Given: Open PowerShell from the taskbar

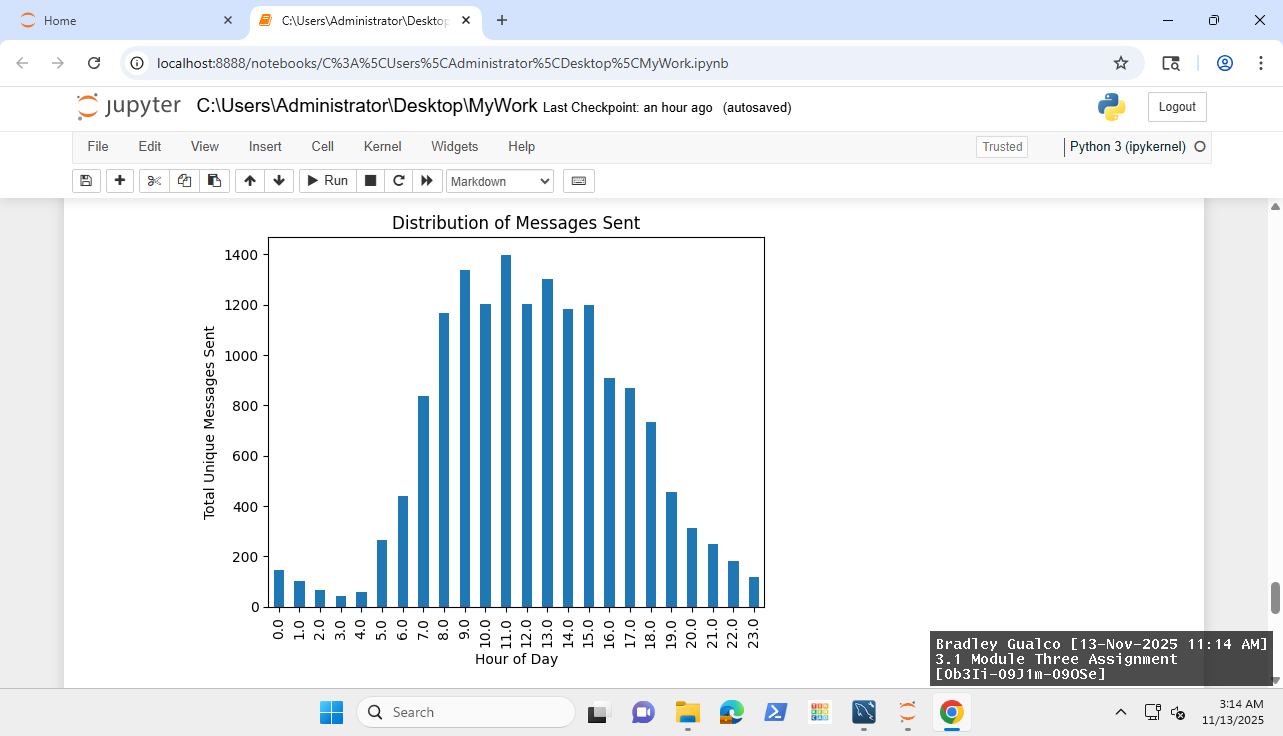Looking at the screenshot, I should pyautogui.click(x=775, y=712).
